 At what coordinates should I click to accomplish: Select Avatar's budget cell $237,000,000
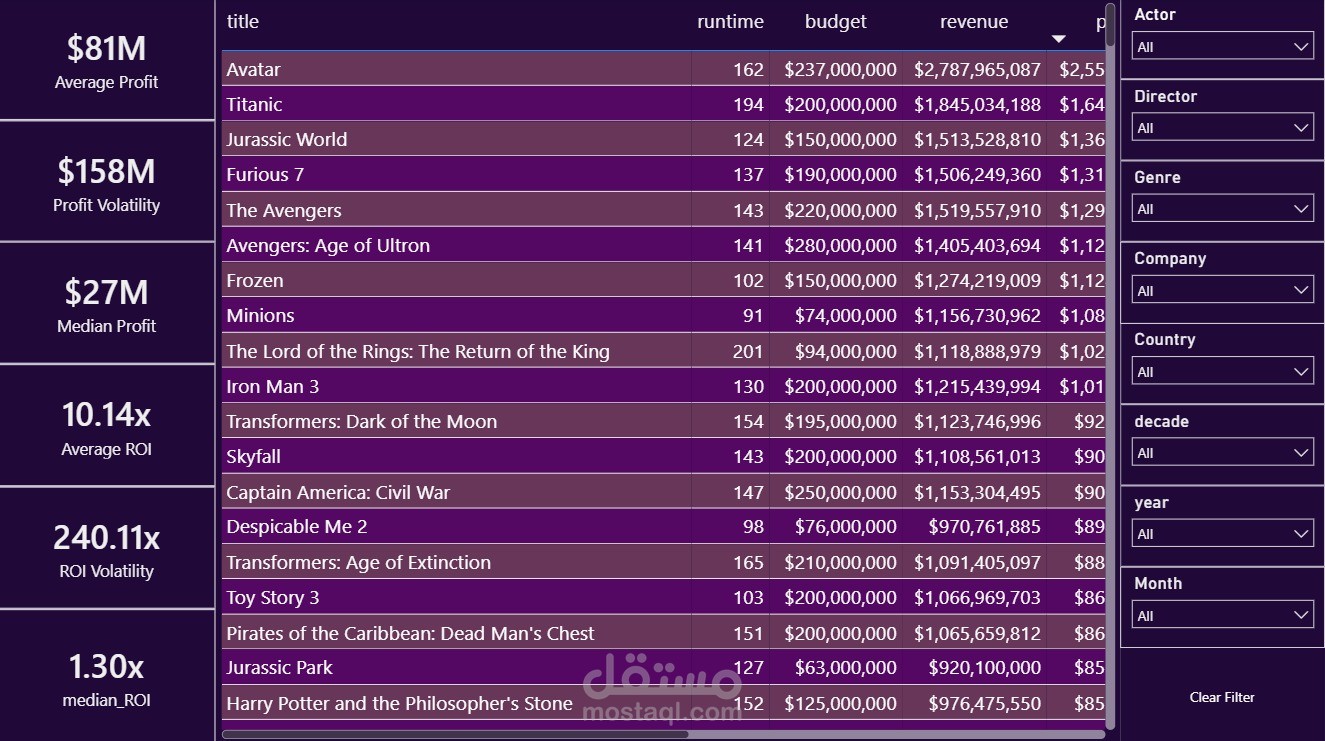(x=841, y=69)
